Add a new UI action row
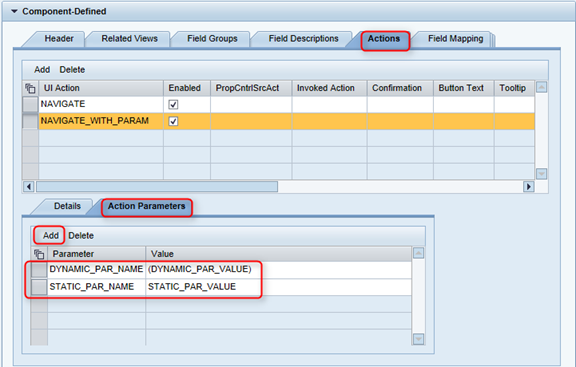This screenshot has width=576, height=367. pyautogui.click(x=42, y=70)
